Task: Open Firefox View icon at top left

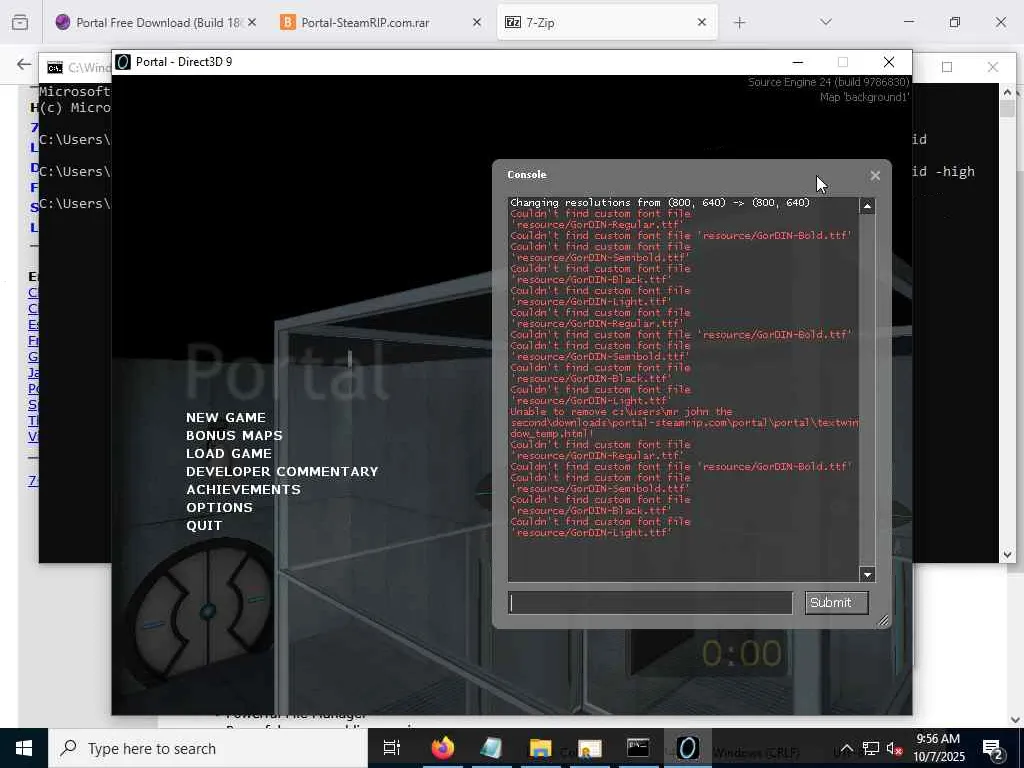Action: click(x=20, y=22)
